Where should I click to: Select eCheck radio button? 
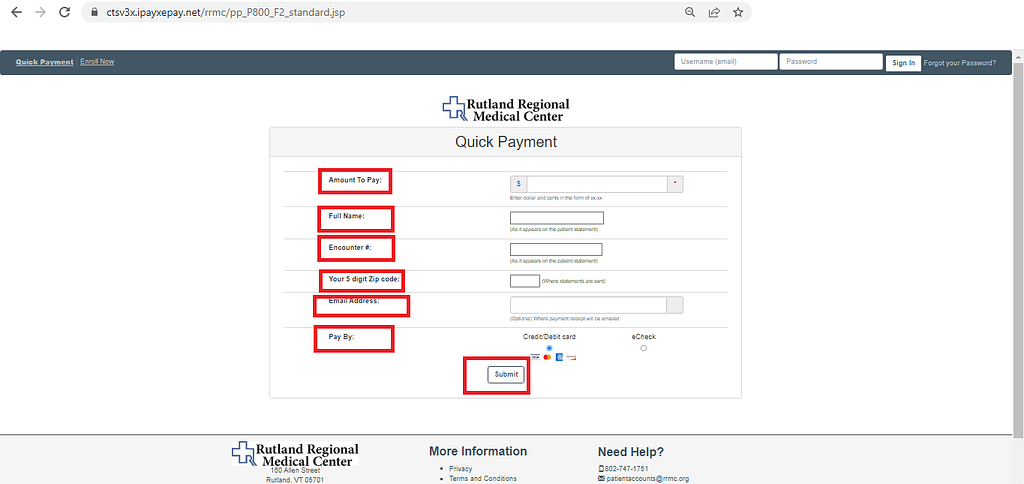pos(643,348)
